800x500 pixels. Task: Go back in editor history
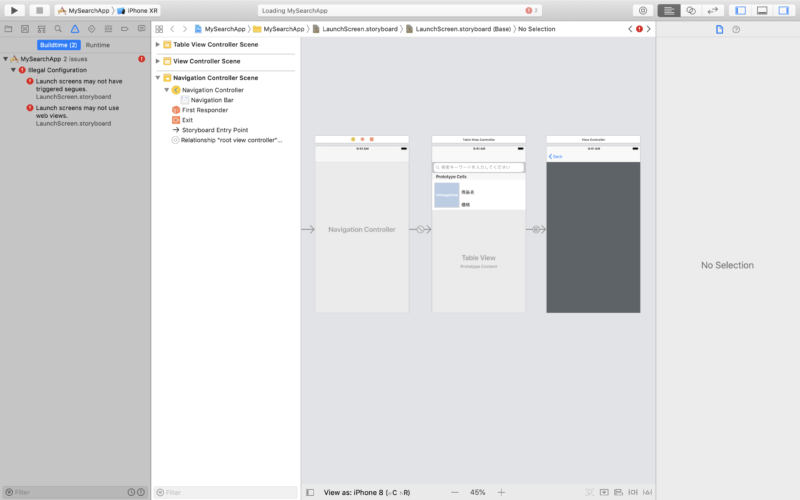(172, 29)
